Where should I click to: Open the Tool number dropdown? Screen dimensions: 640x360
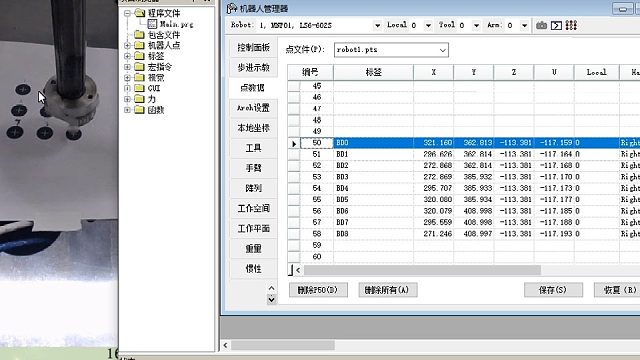point(476,25)
